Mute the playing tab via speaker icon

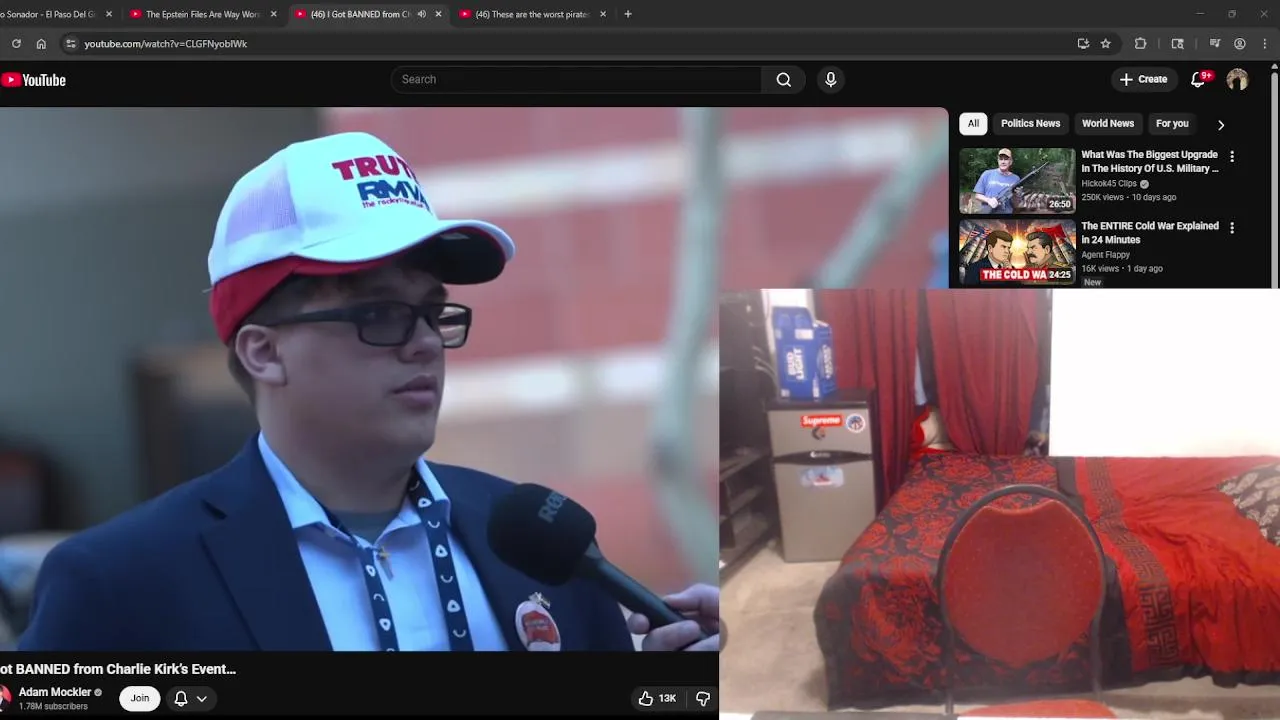point(421,15)
